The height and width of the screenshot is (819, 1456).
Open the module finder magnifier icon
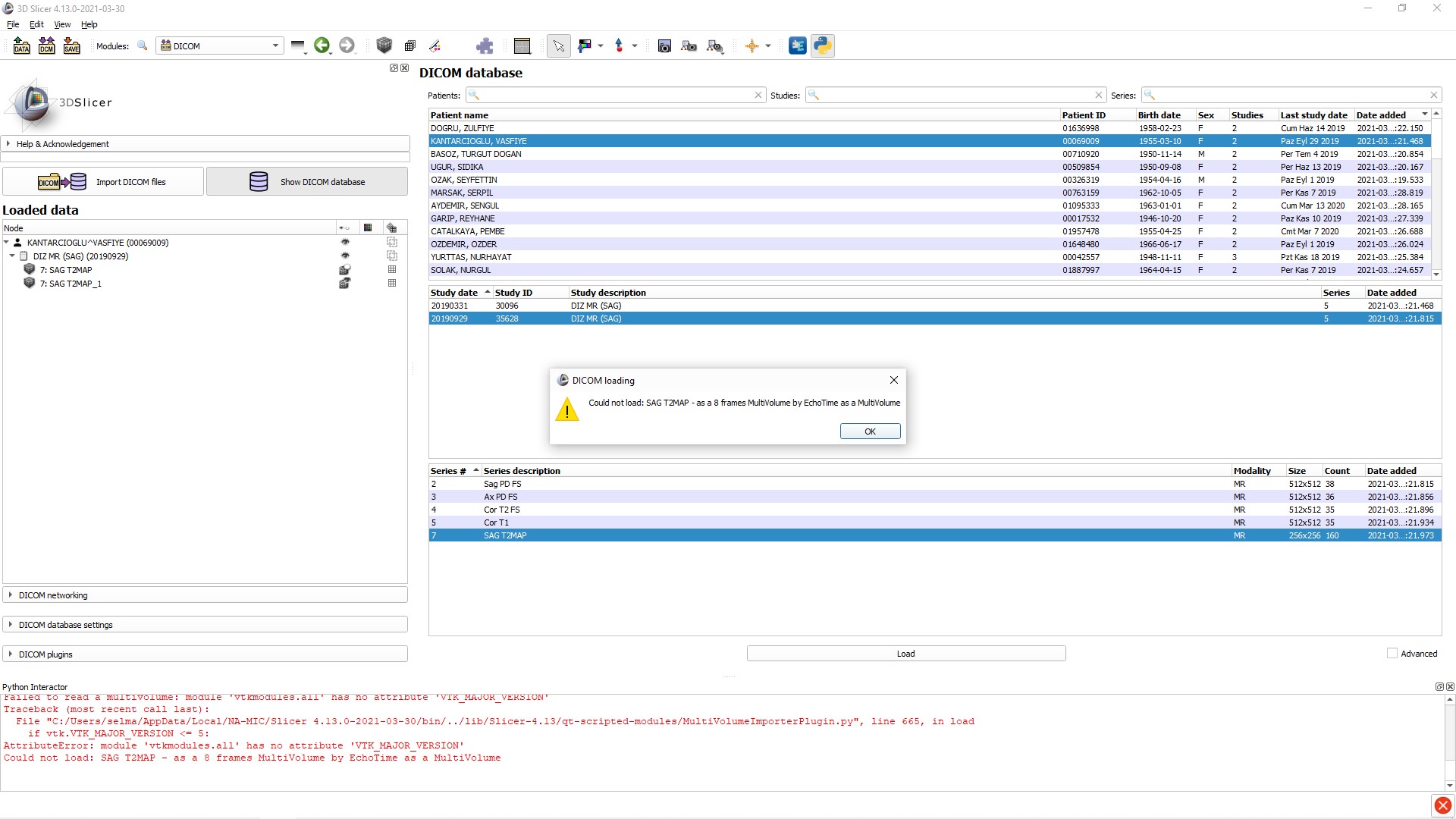click(x=142, y=46)
